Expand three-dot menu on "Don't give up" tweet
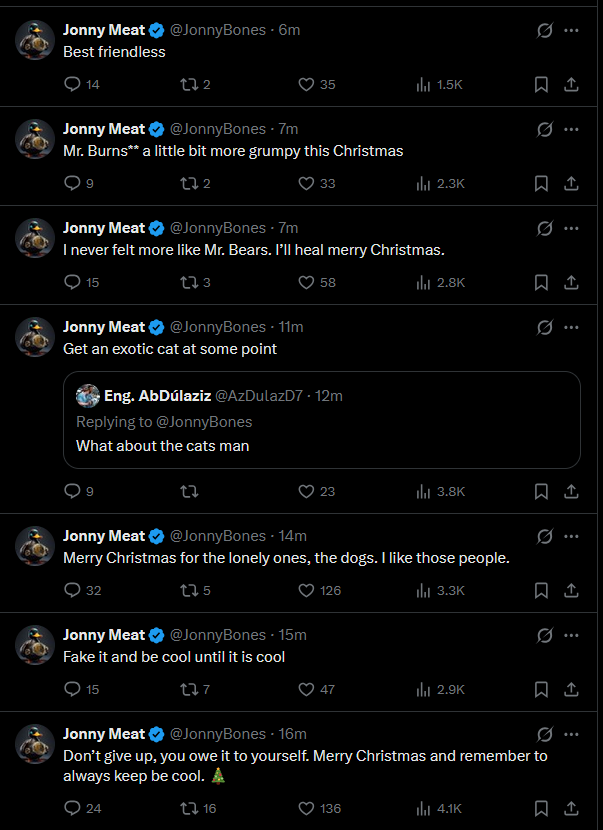The width and height of the screenshot is (603, 830). click(x=571, y=734)
